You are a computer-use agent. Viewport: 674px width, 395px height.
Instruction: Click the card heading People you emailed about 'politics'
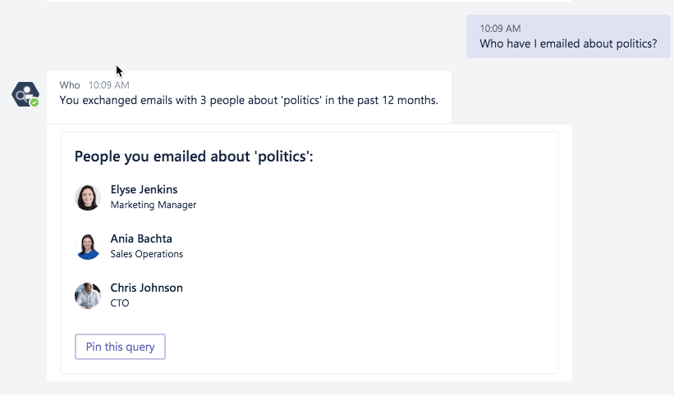194,156
